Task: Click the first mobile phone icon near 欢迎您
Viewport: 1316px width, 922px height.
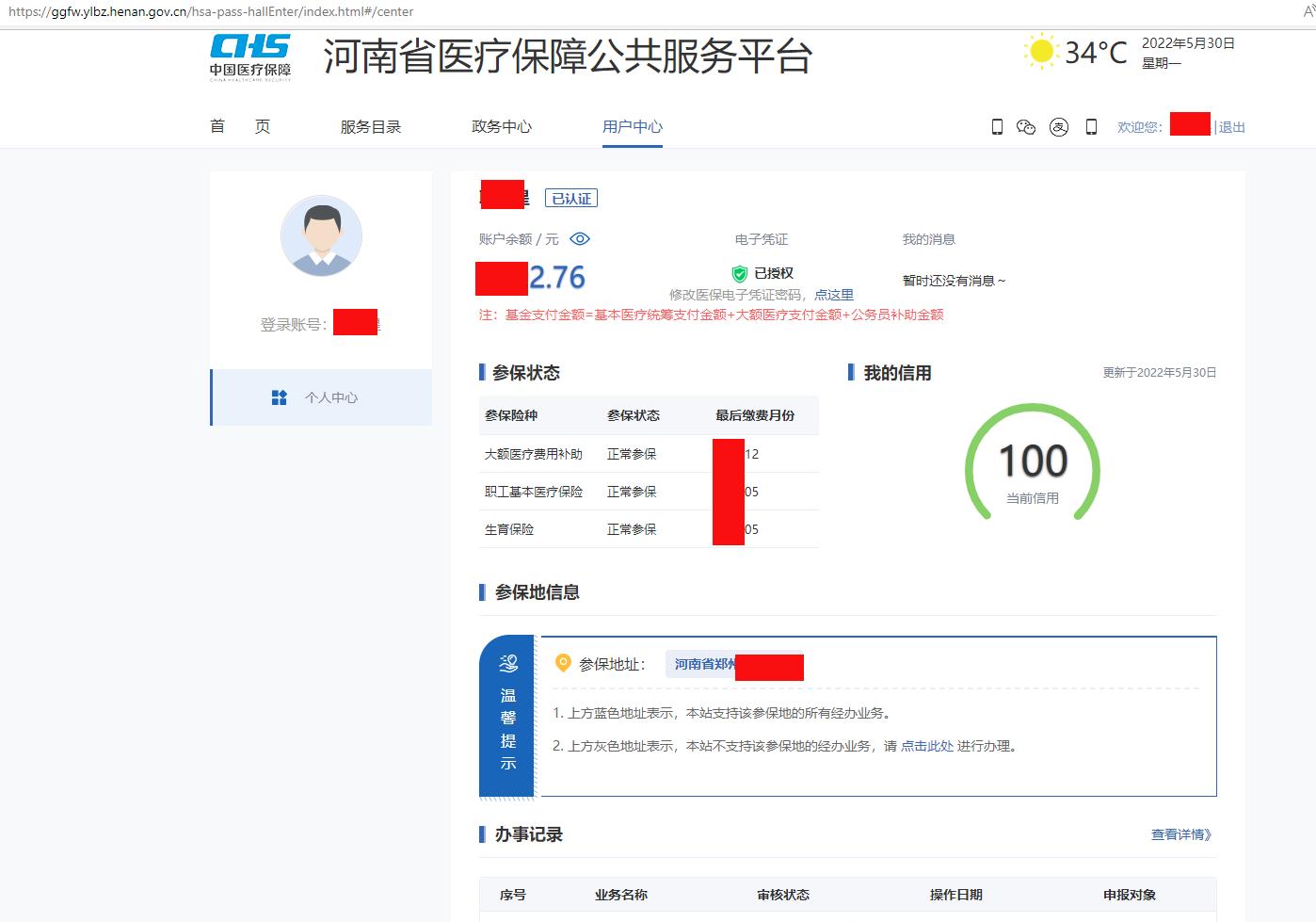Action: pos(997,126)
